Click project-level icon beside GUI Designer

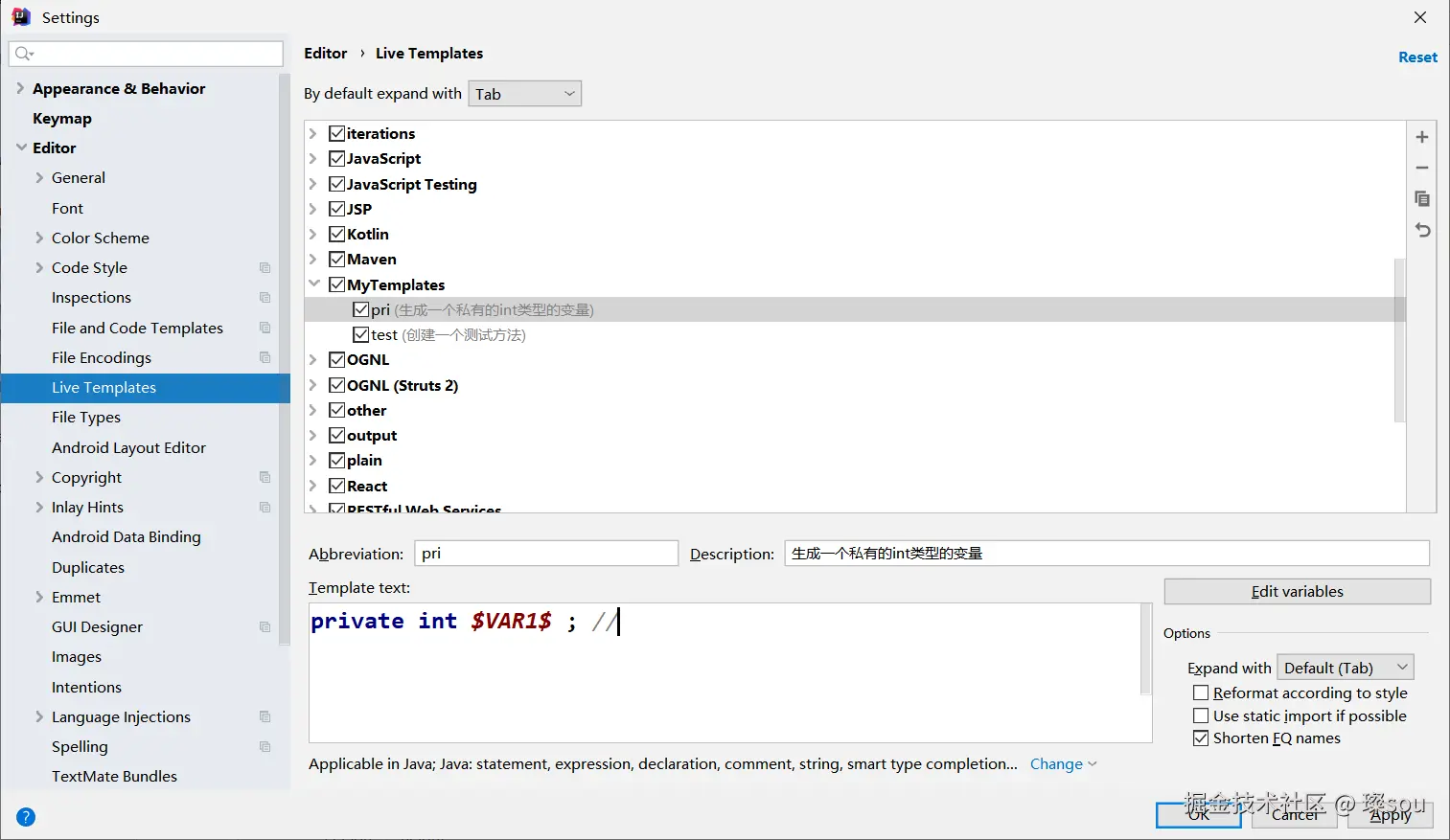pos(265,626)
